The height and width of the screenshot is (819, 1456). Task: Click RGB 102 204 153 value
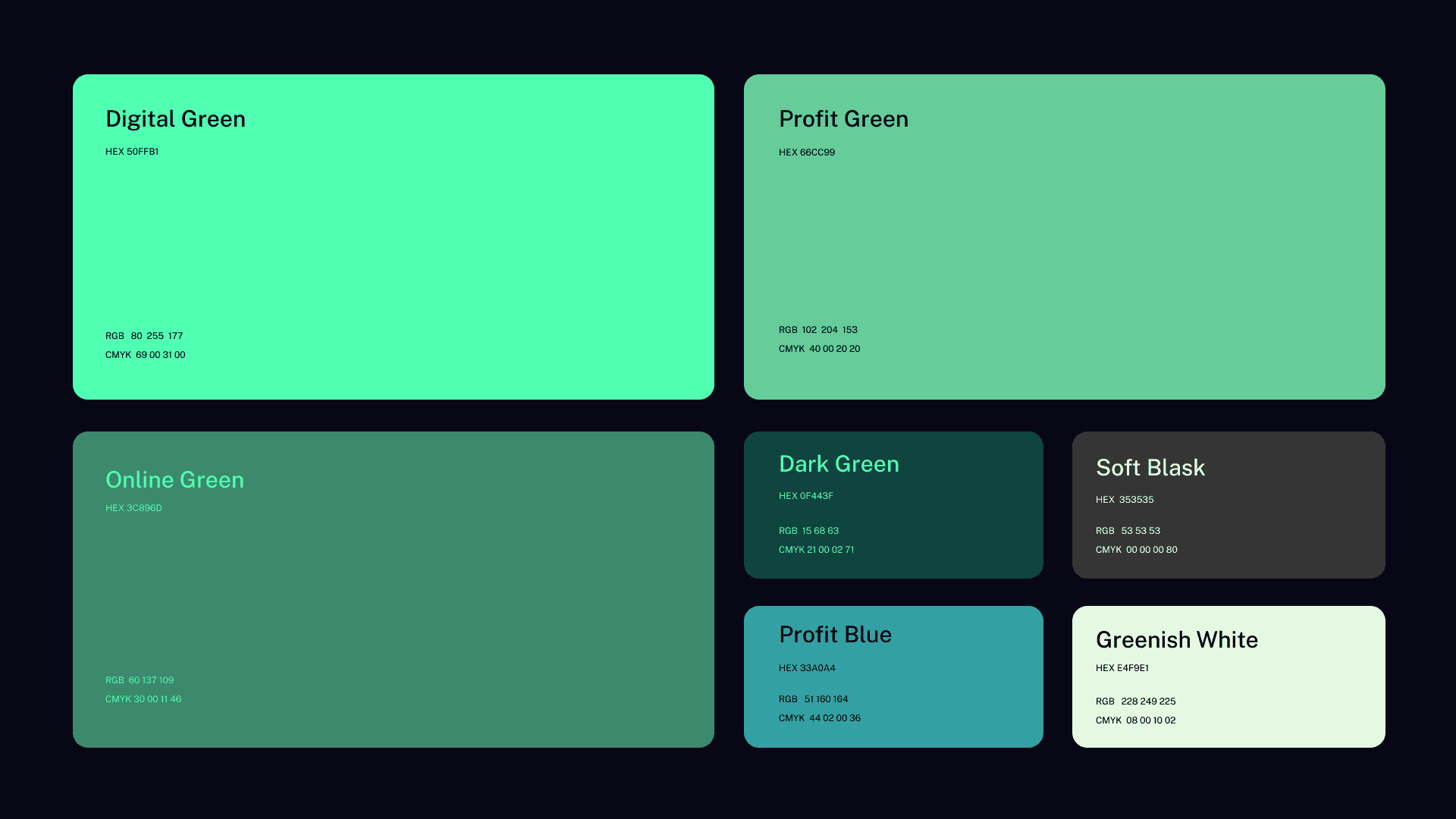(818, 330)
